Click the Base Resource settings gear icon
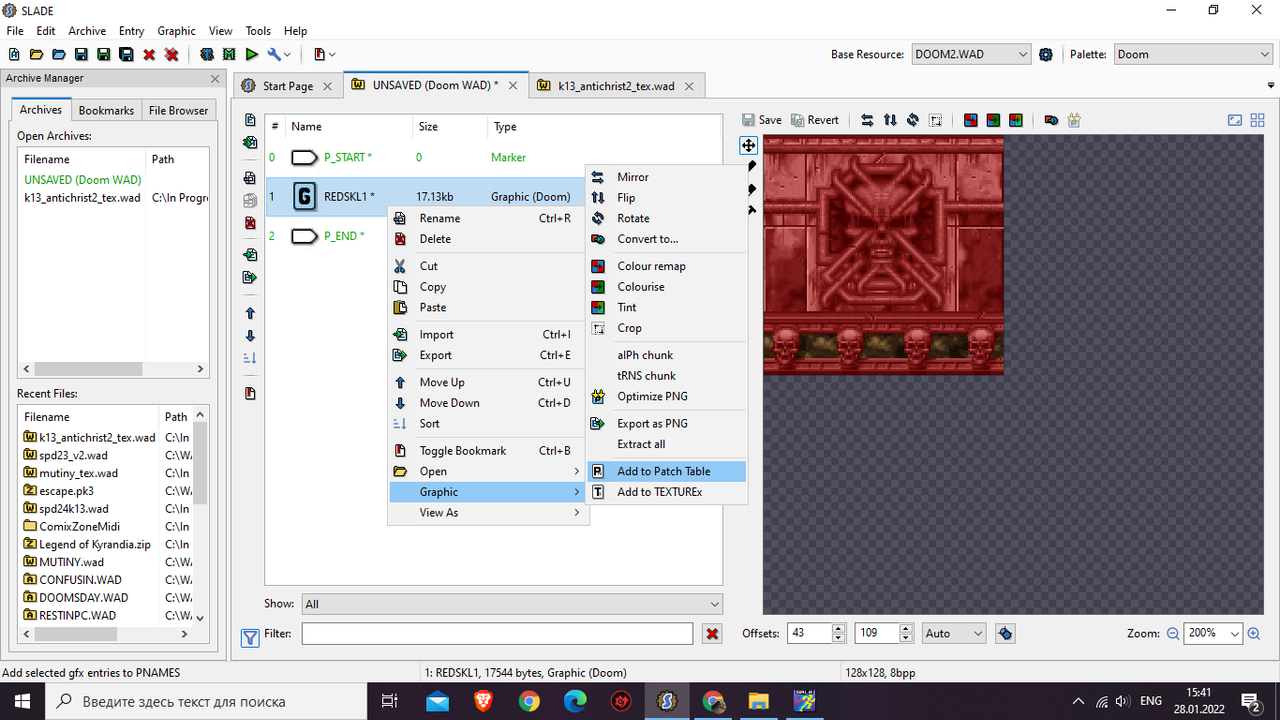This screenshot has height=720, width=1280. click(x=1046, y=54)
